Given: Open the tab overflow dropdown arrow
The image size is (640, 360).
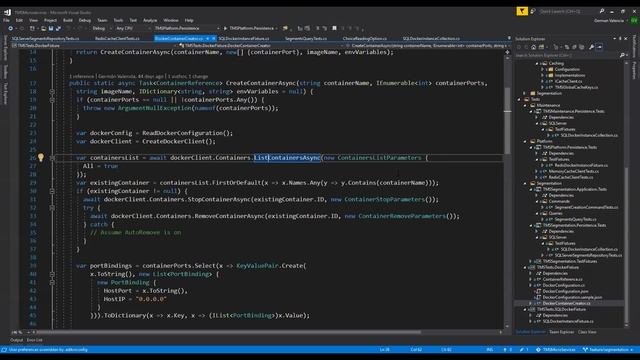Looking at the screenshot, I should pyautogui.click(x=509, y=38).
